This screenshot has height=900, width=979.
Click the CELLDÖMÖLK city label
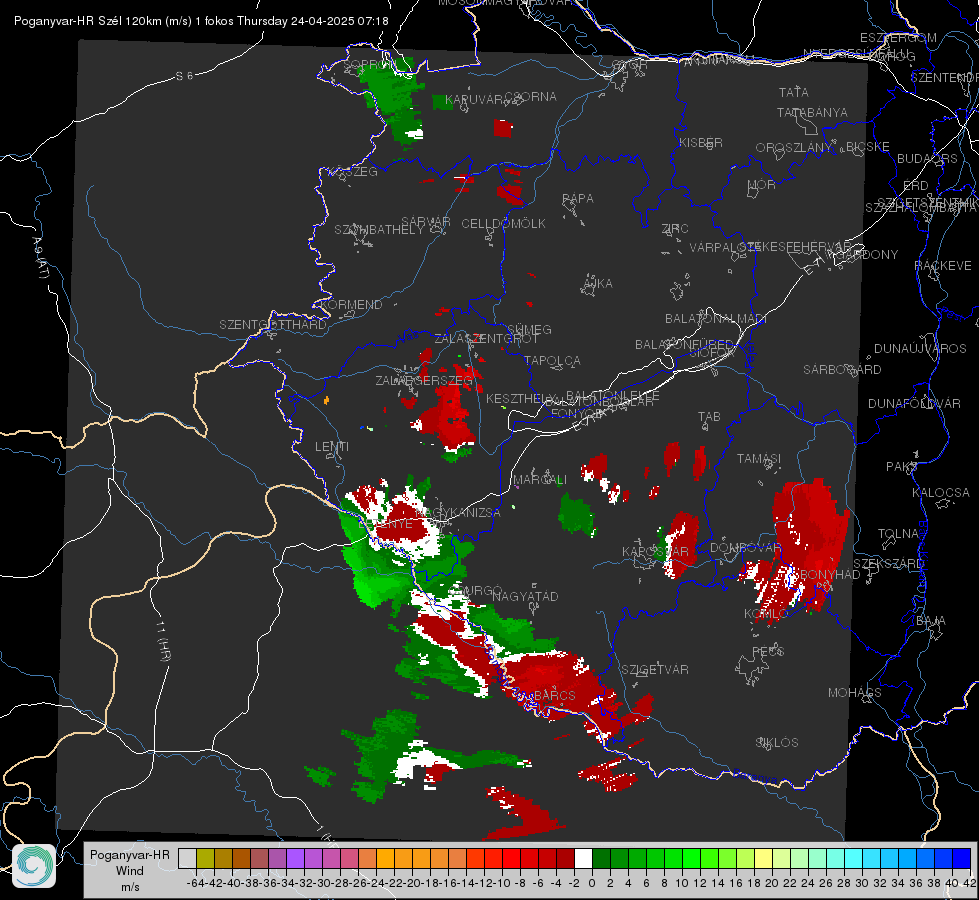coord(503,223)
